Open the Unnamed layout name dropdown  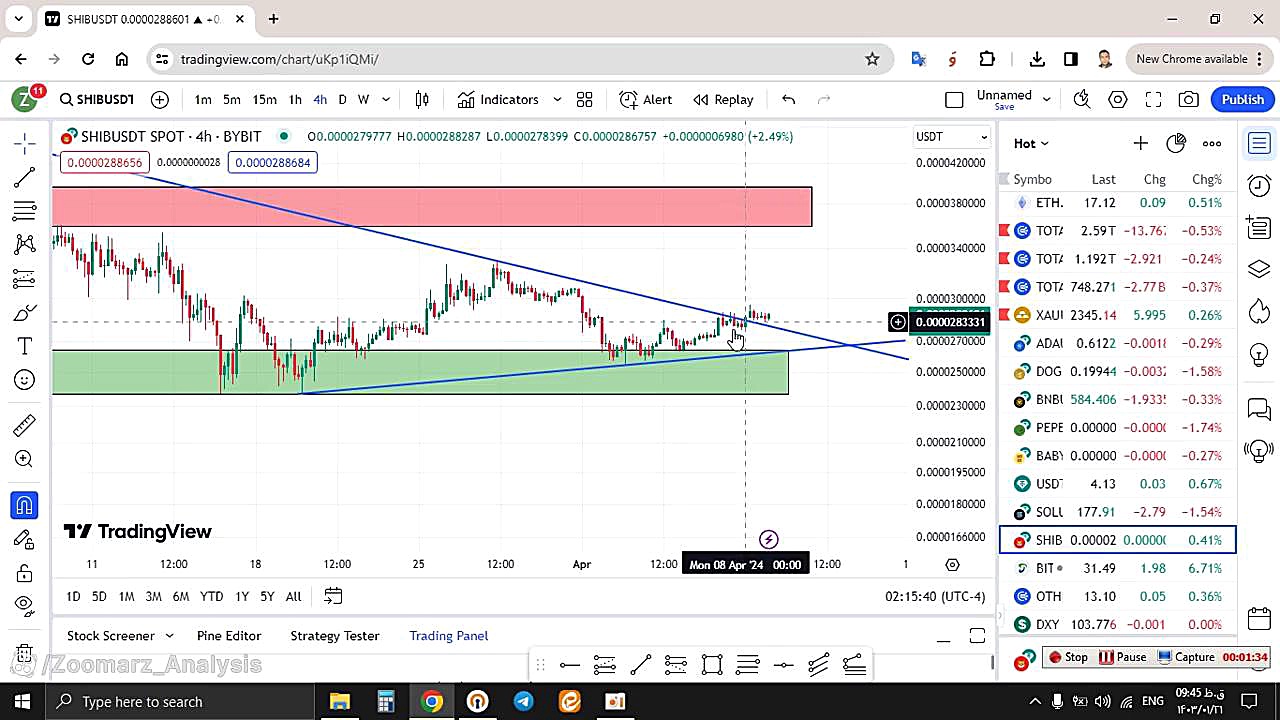click(1013, 99)
